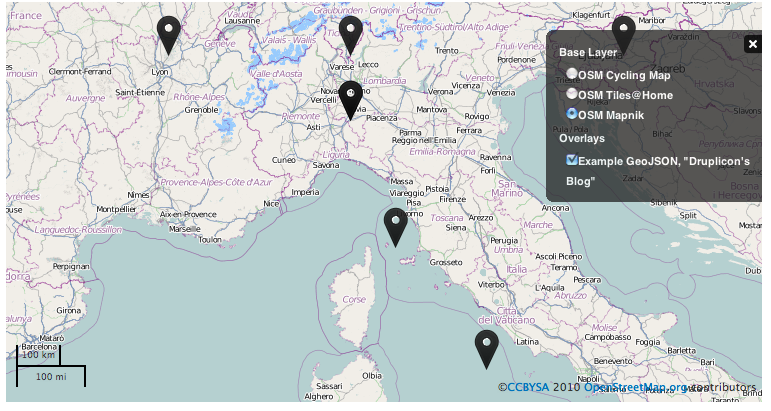
Task: Click the Base Layer heading
Action: (588, 52)
